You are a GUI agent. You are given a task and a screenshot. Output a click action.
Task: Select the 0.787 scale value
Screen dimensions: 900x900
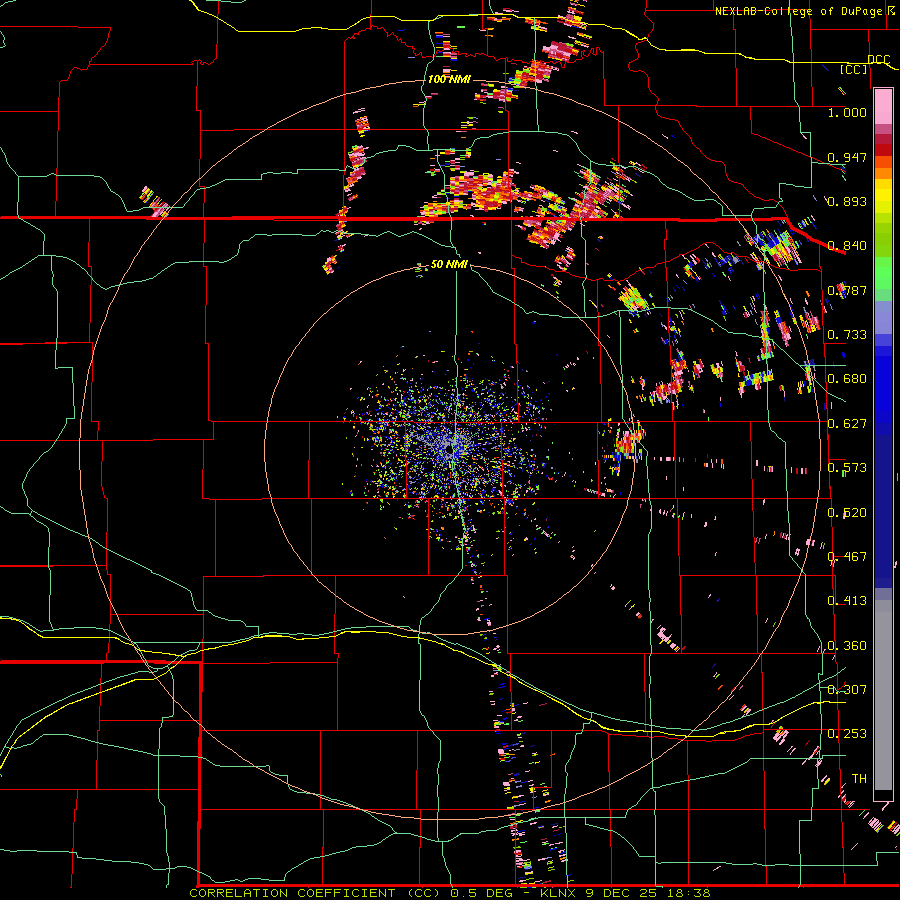pos(847,290)
